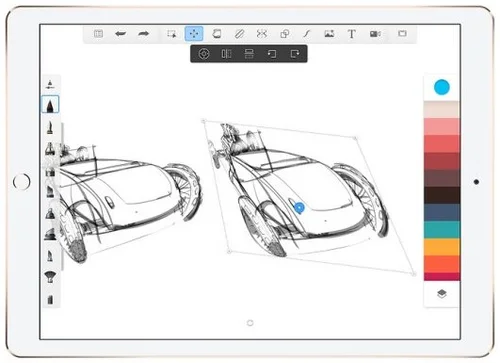Open the Layers panel icon

point(442,294)
